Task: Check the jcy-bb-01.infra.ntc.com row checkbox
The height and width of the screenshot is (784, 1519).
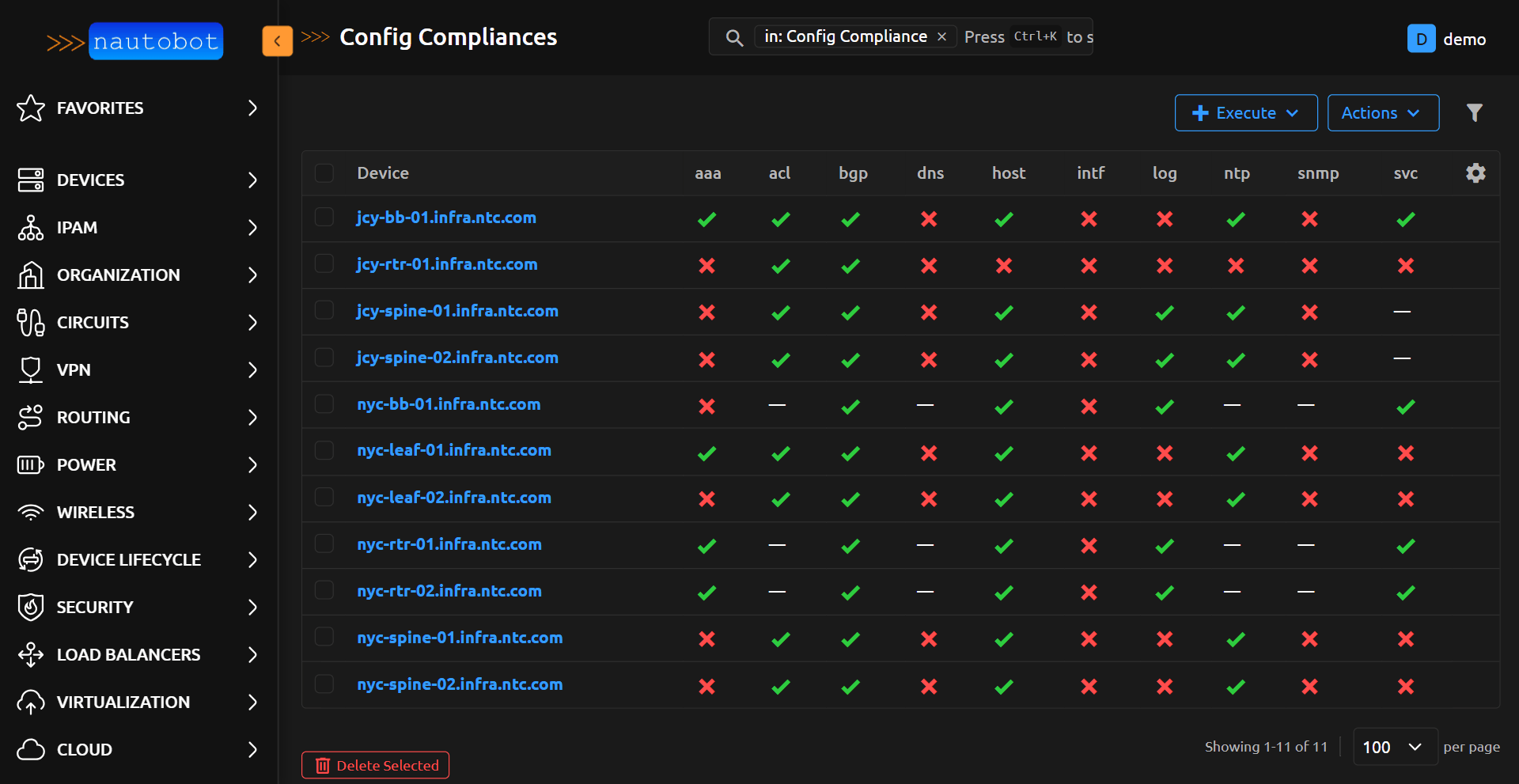Action: tap(324, 218)
